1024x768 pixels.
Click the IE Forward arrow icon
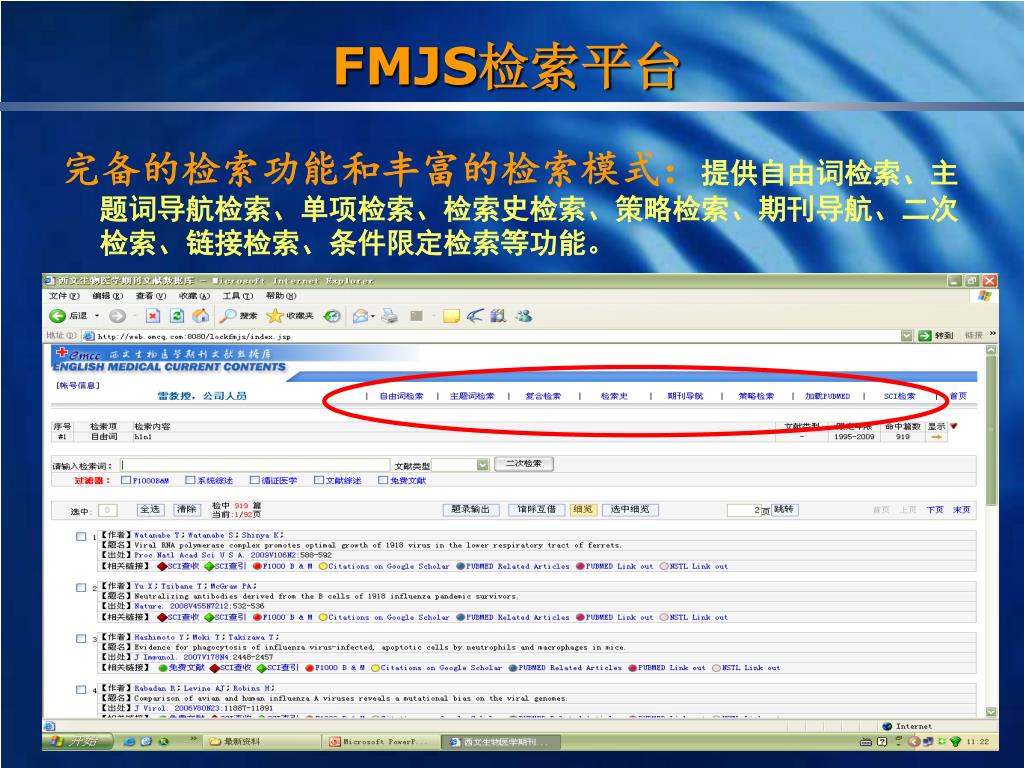(118, 316)
